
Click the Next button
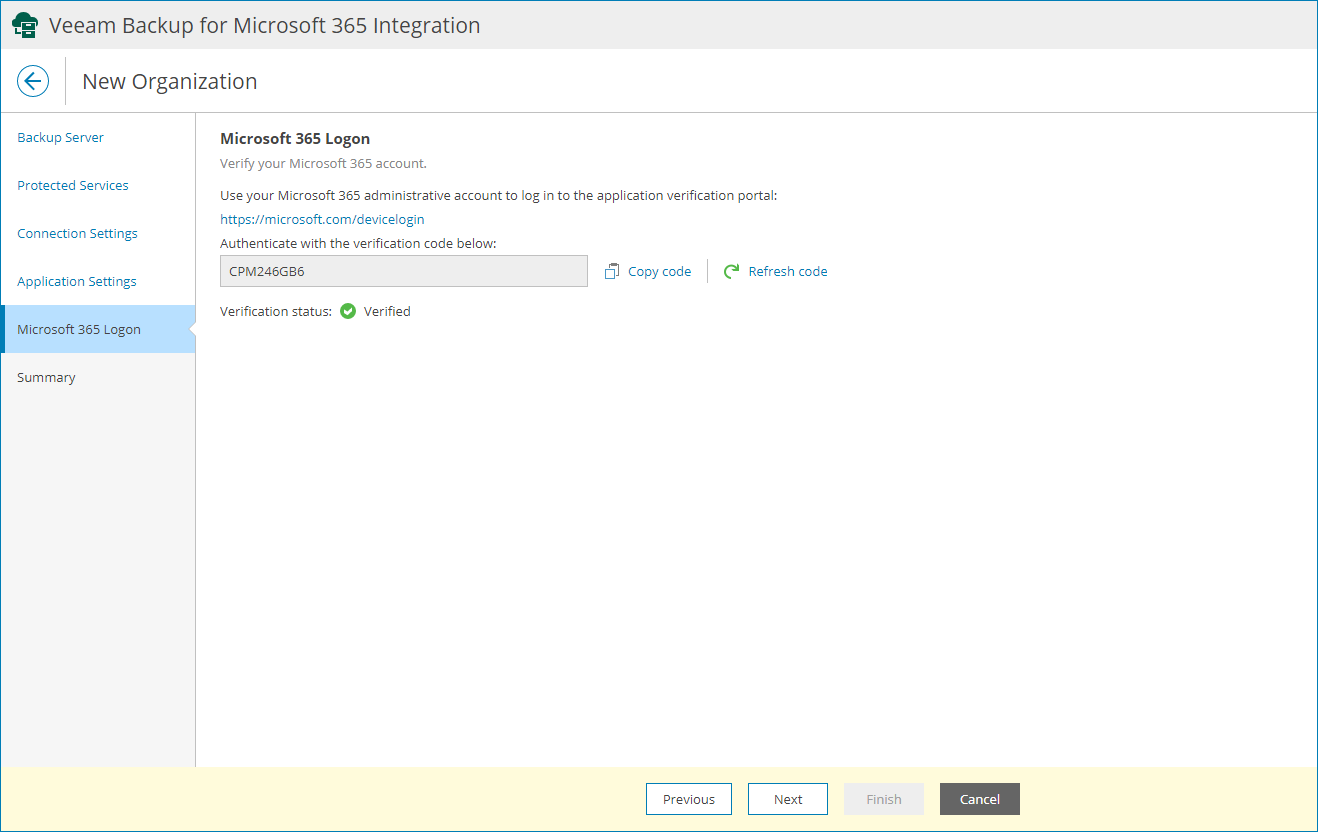coord(788,799)
